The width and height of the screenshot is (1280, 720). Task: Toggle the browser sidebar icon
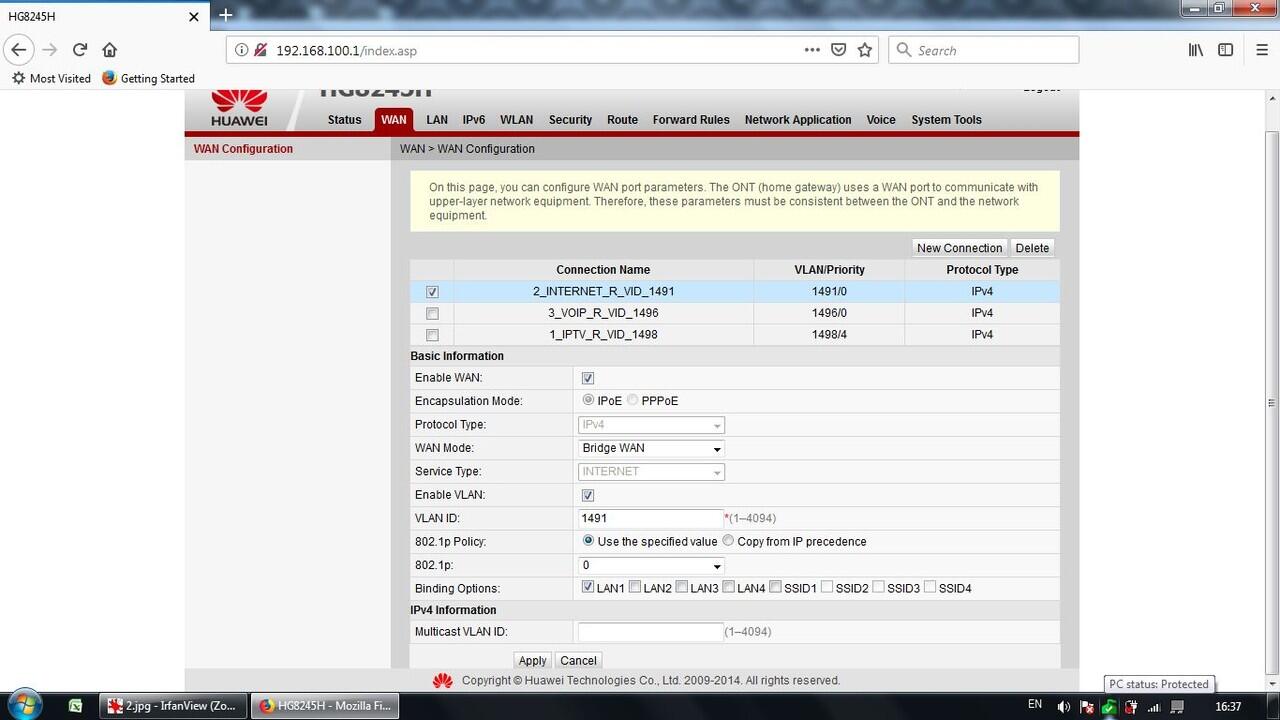[1226, 50]
